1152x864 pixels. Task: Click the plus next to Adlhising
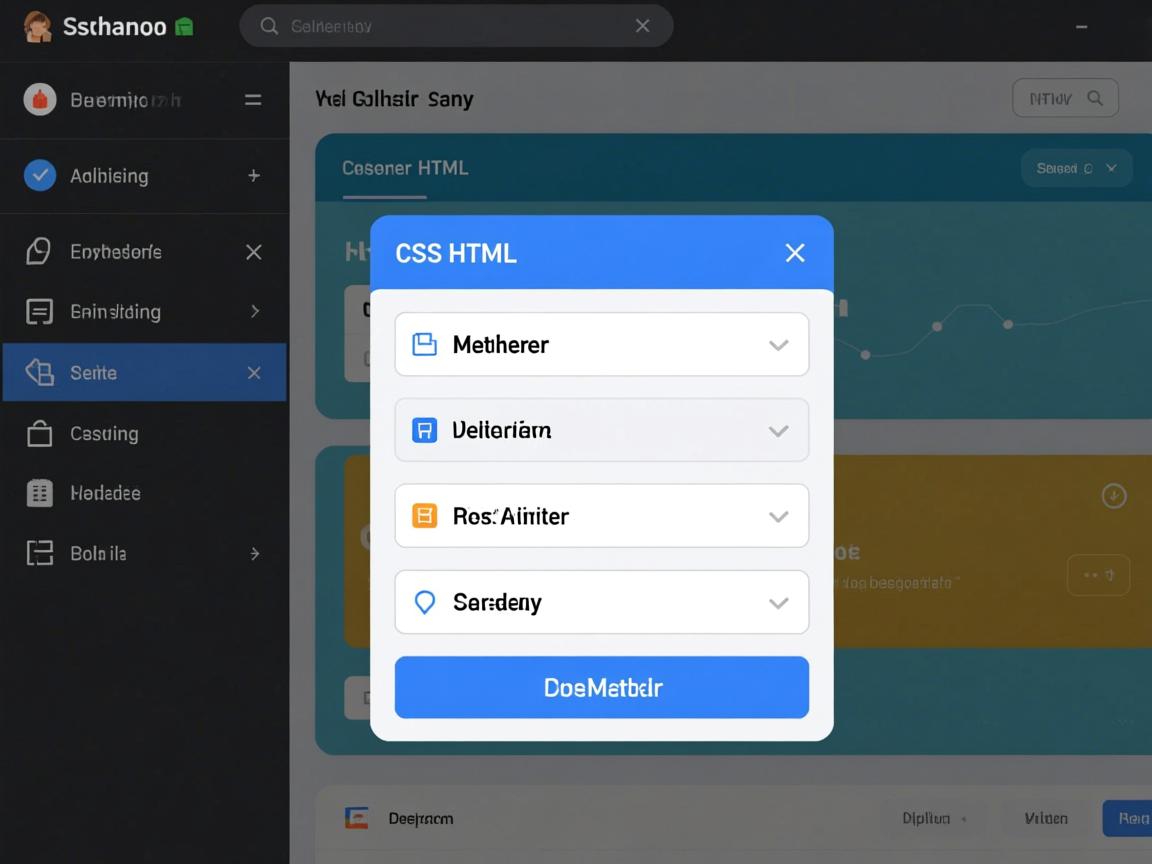point(254,176)
